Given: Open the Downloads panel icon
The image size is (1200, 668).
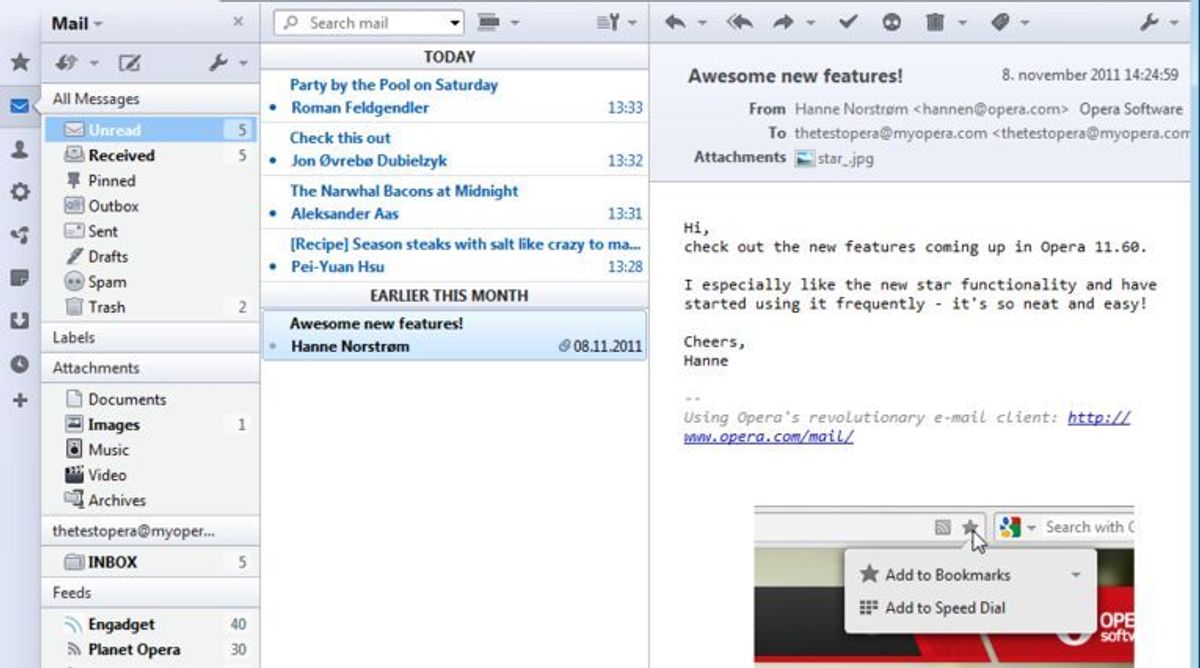Looking at the screenshot, I should pyautogui.click(x=20, y=321).
